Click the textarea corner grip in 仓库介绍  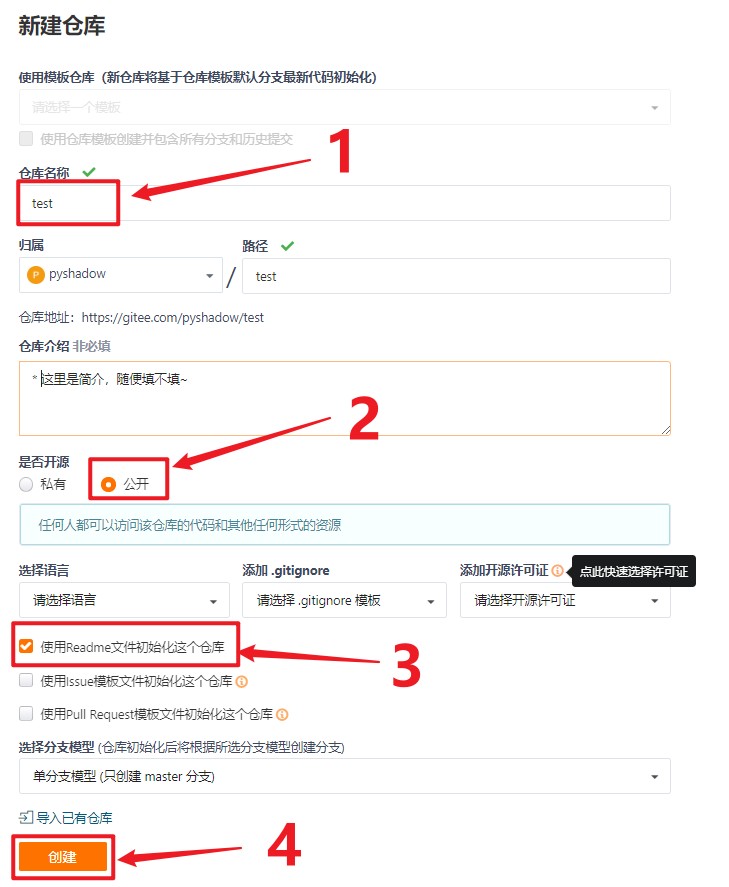[666, 430]
